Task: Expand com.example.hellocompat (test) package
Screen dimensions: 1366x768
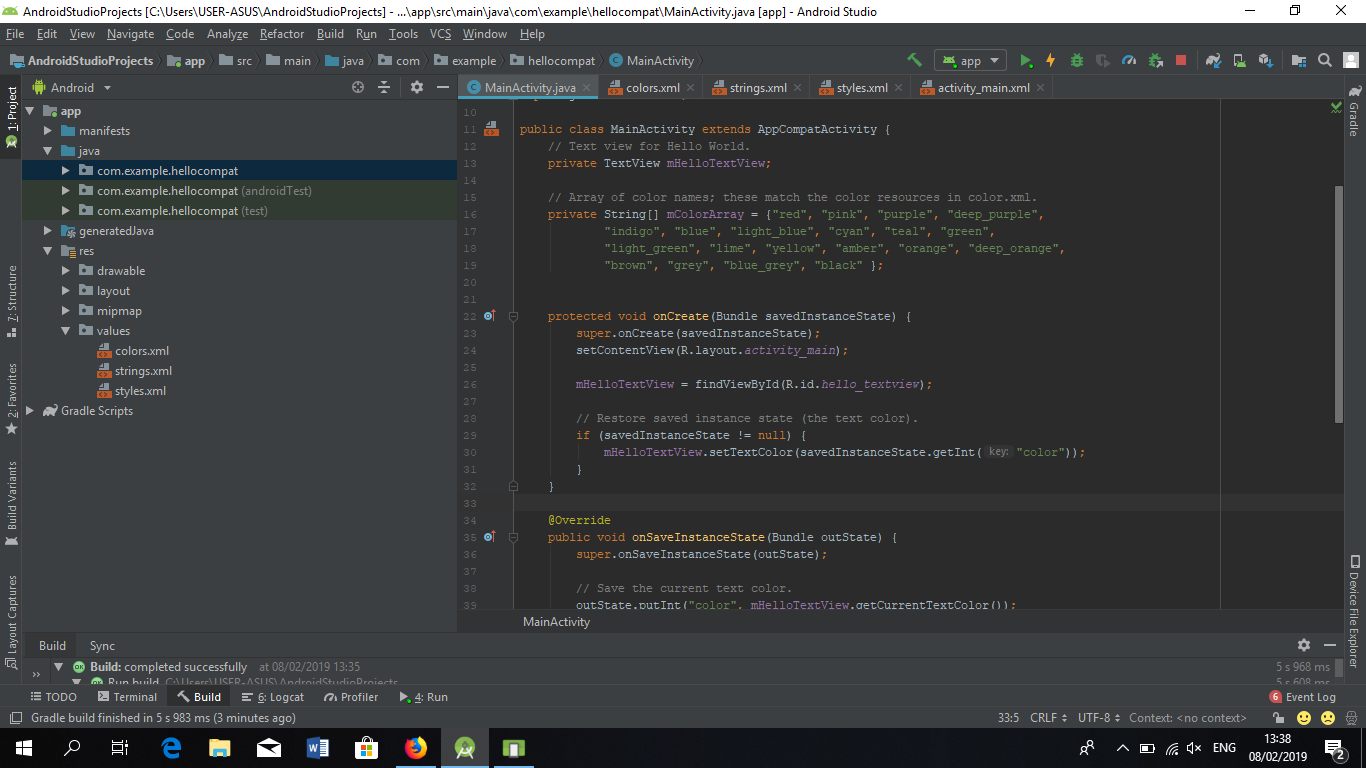Action: coord(66,211)
